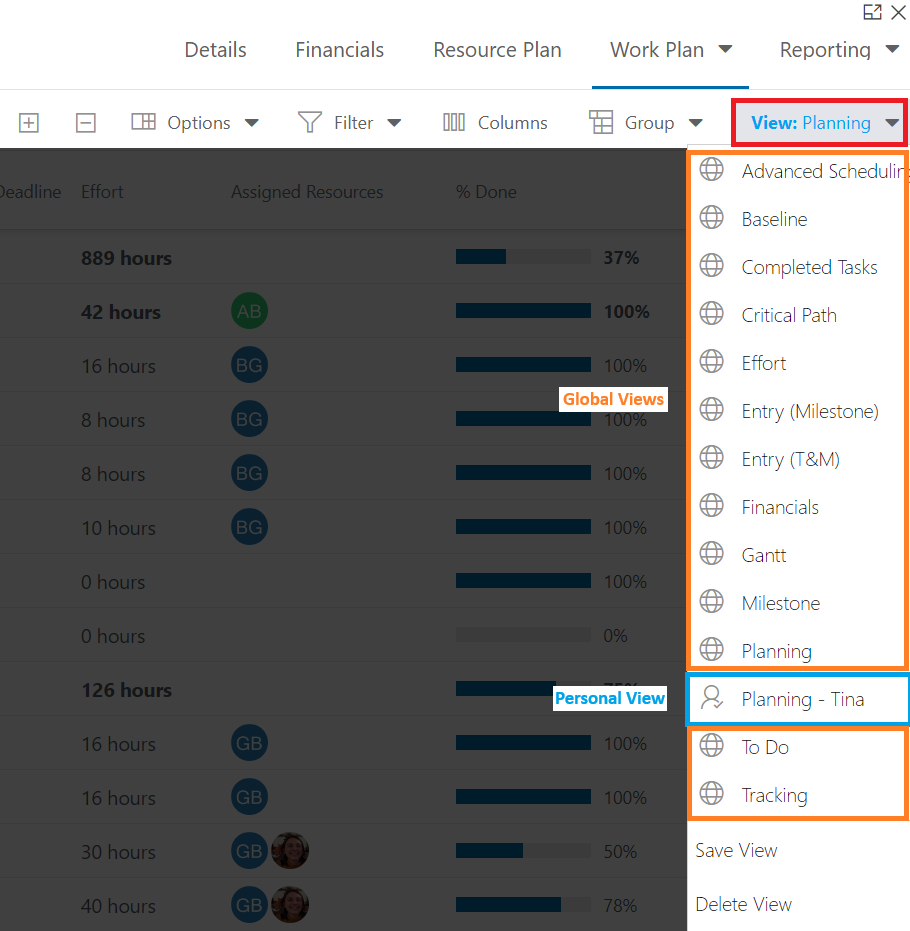Click the 0% done value
This screenshot has height=931, width=910.
pyautogui.click(x=616, y=636)
